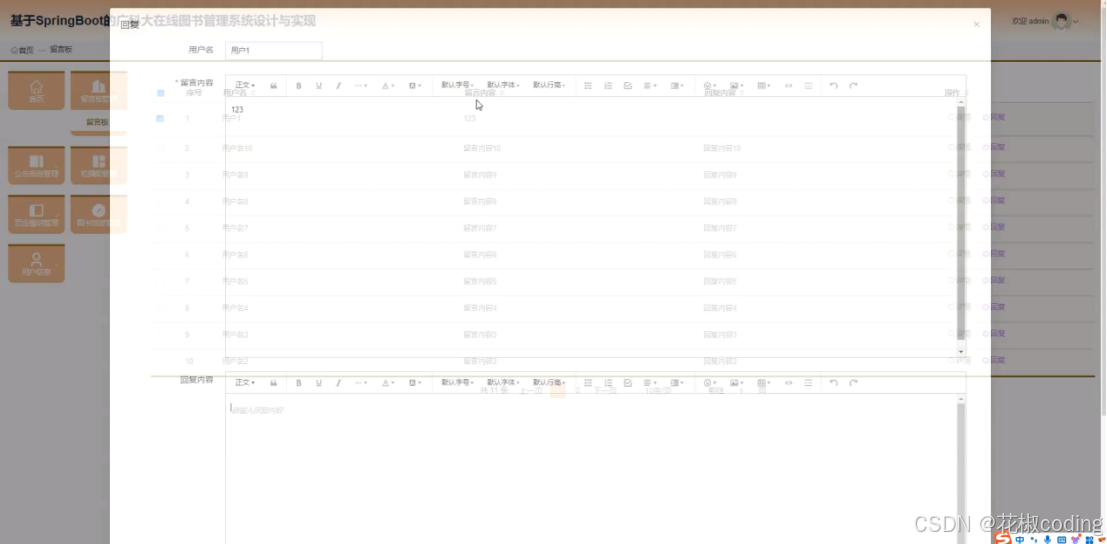This screenshot has width=1107, height=544.
Task: Open alignment dropdown in the 回复内容 editor
Action: point(650,382)
